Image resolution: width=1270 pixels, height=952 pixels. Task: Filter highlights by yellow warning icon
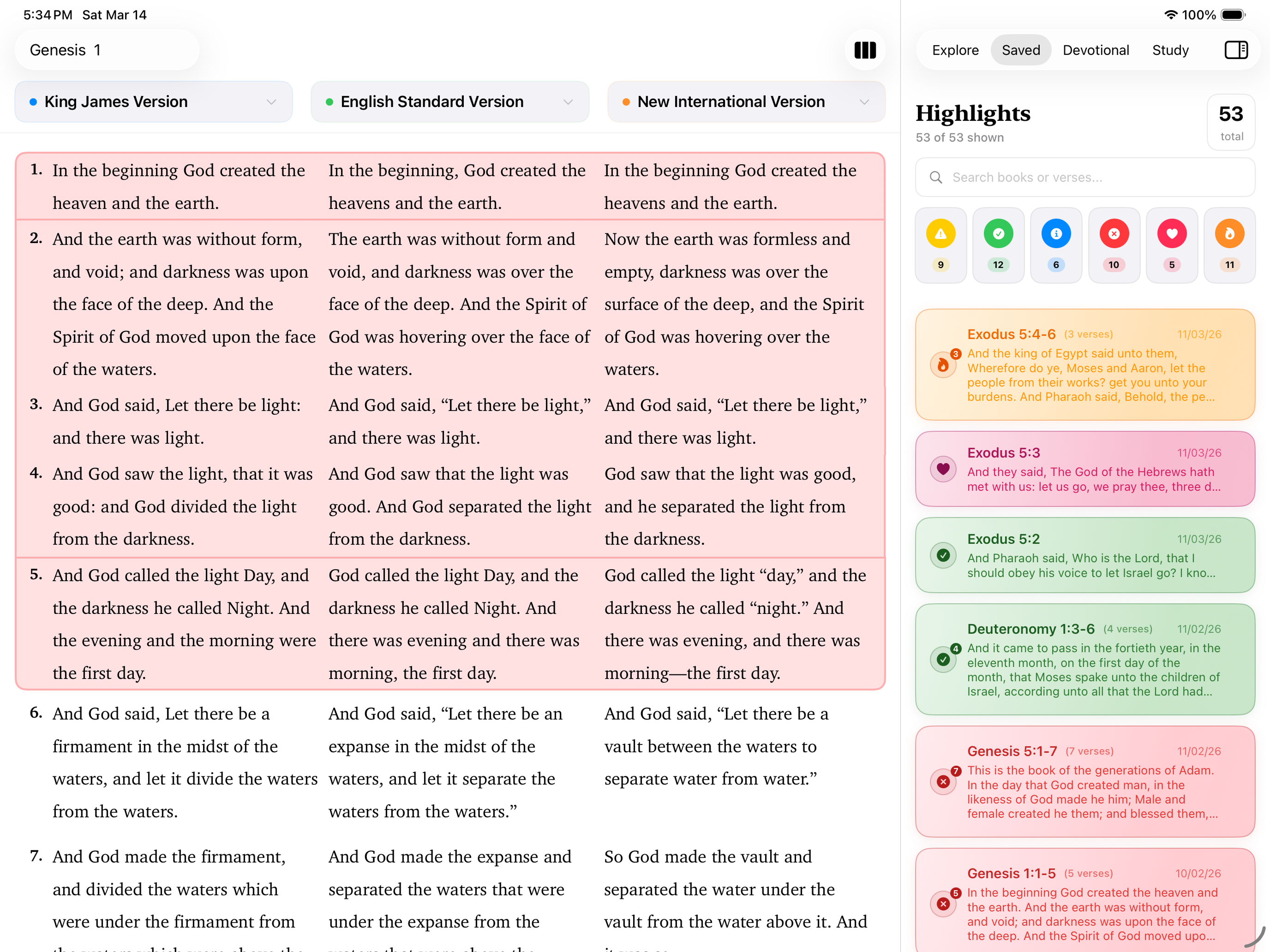tap(941, 245)
